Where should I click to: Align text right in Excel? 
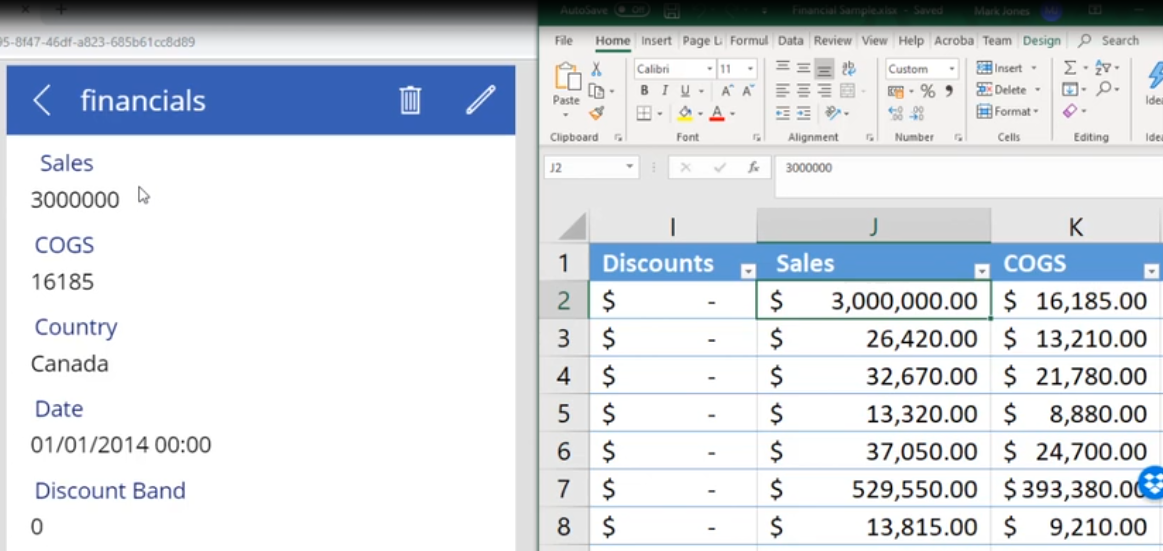pos(824,90)
